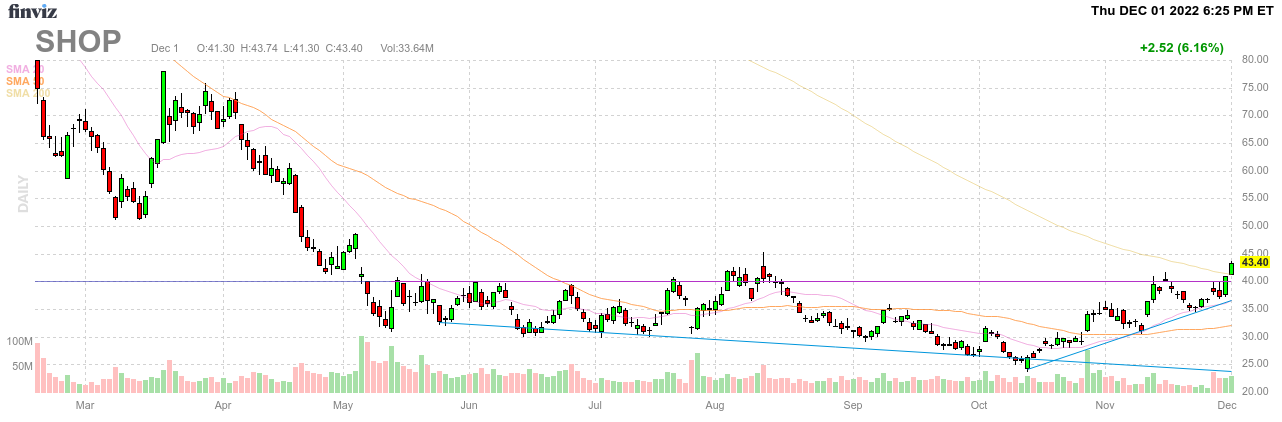The height and width of the screenshot is (422, 1282).
Task: Click the 'Jul' month axis label
Action: tap(594, 405)
